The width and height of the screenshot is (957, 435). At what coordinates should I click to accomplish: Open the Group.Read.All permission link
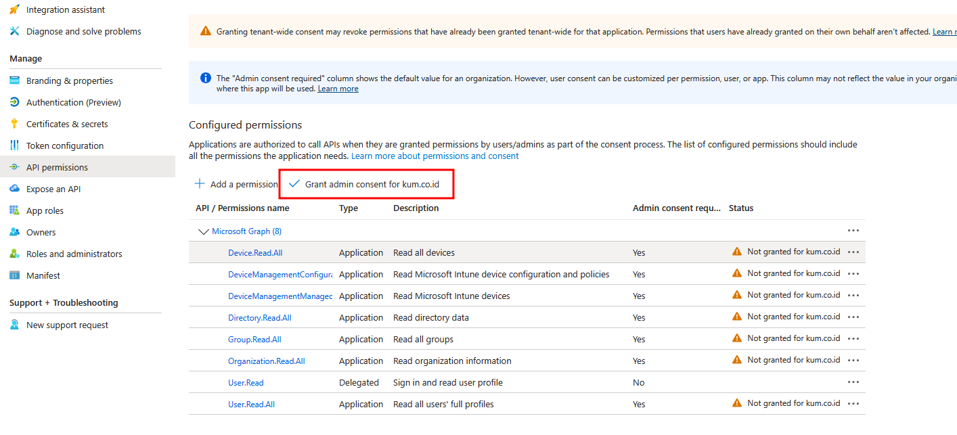[255, 339]
